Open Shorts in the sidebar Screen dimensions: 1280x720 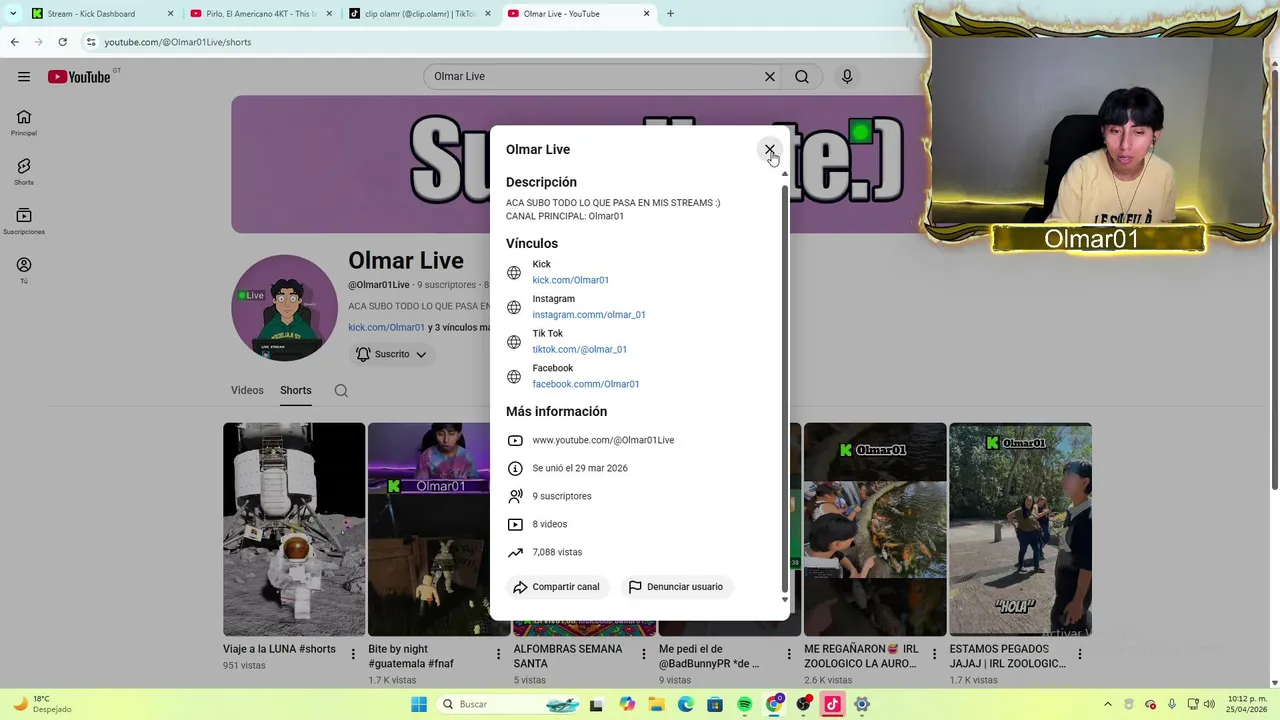click(24, 172)
